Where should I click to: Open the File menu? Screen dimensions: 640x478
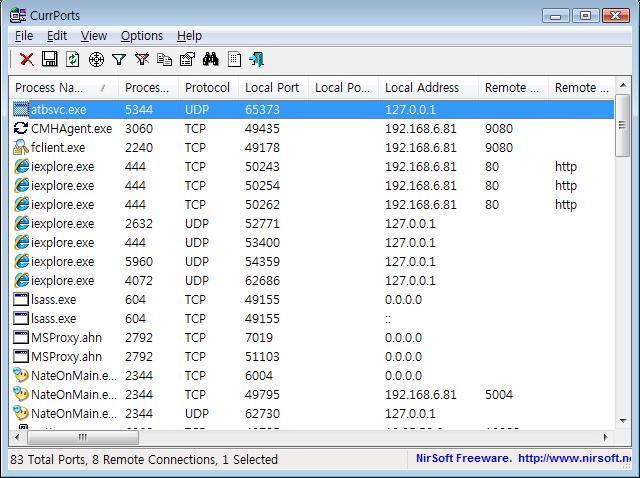[24, 36]
